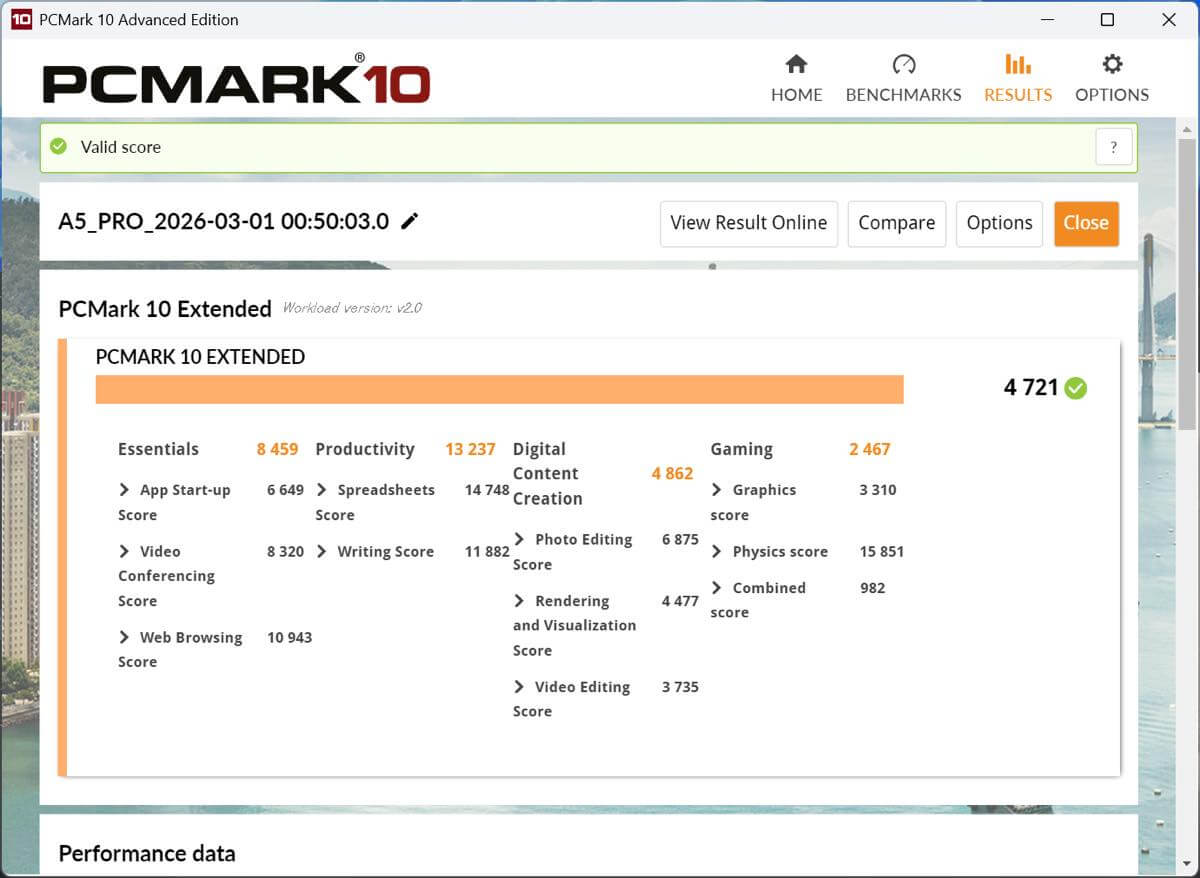Switch to the BENCHMARKS tab
The image size is (1200, 878).
click(x=903, y=95)
